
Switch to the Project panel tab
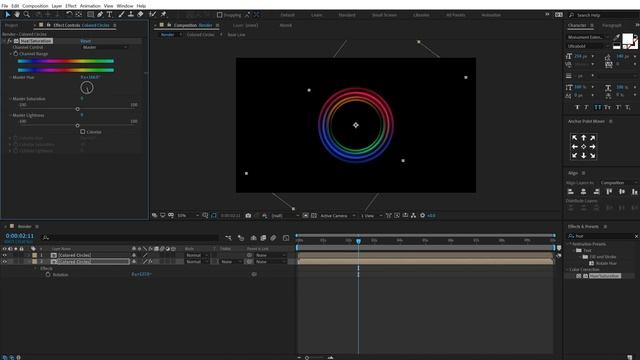tap(11, 25)
